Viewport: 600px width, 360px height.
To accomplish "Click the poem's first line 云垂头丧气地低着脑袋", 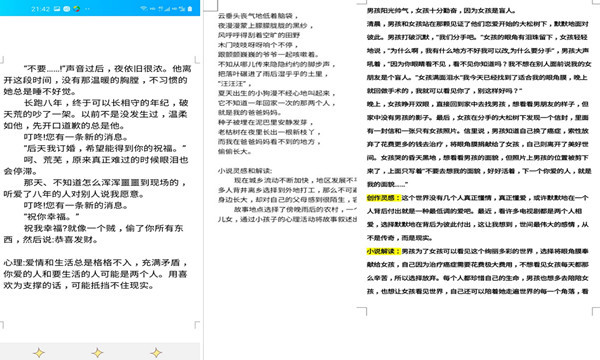I will pos(258,16).
